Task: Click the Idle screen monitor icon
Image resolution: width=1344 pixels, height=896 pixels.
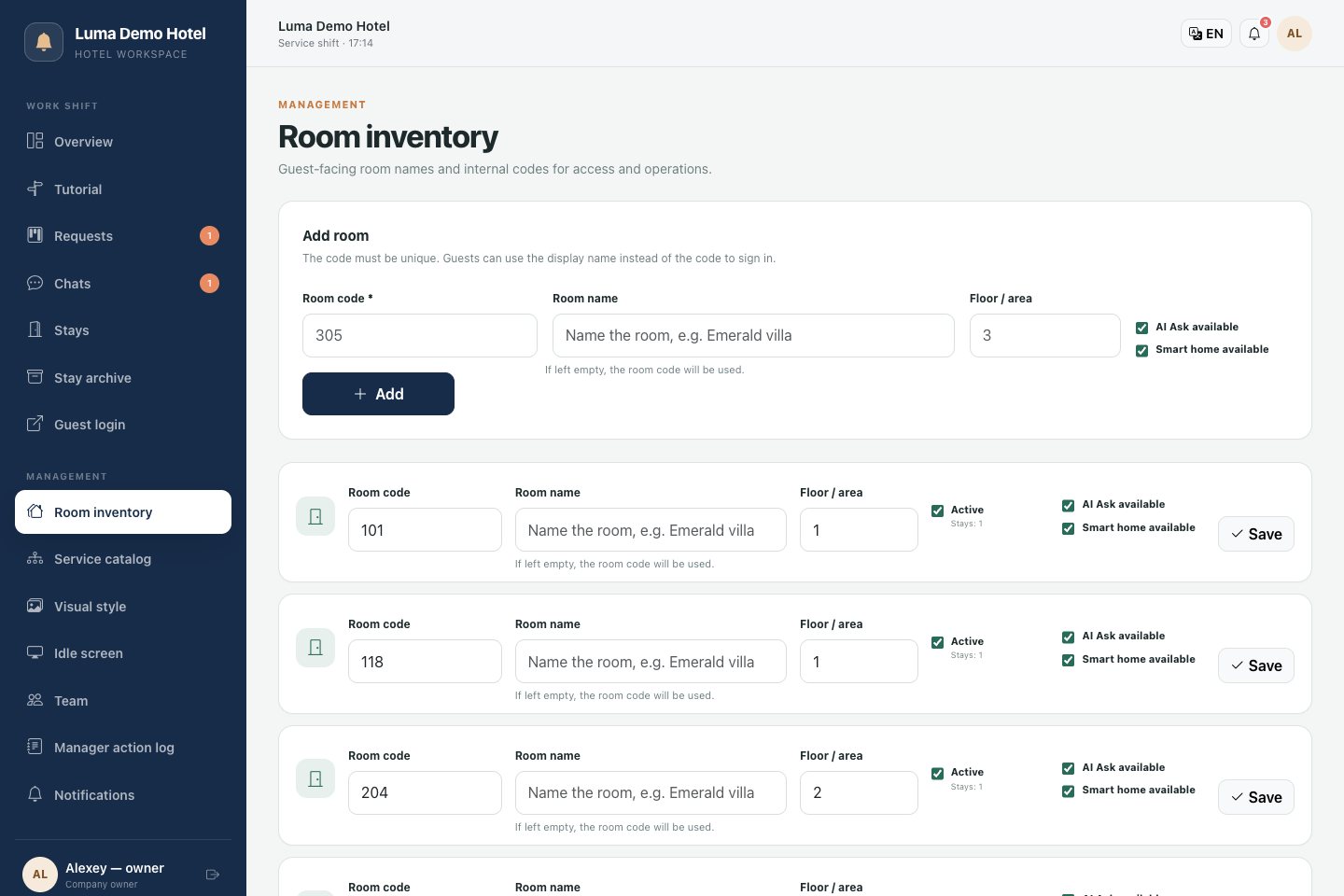Action: coord(35,652)
